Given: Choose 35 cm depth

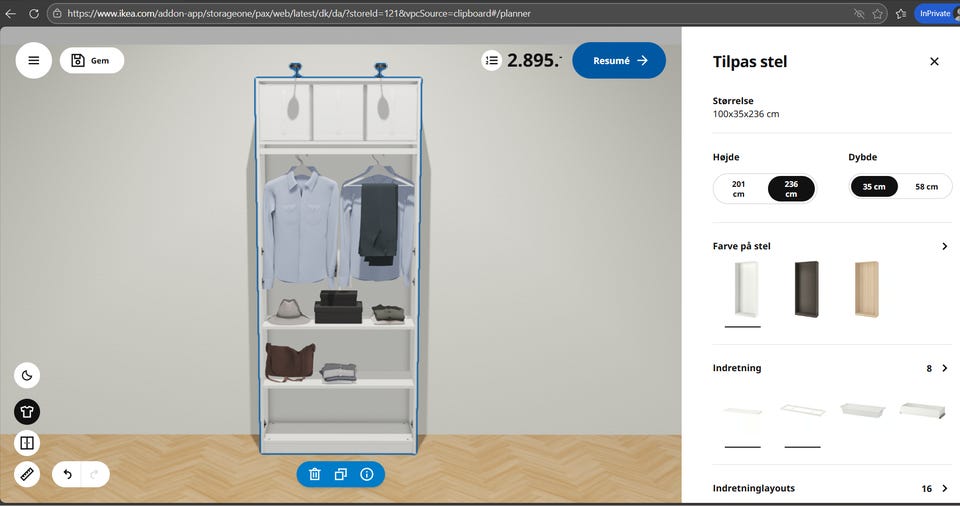Looking at the screenshot, I should [x=874, y=187].
